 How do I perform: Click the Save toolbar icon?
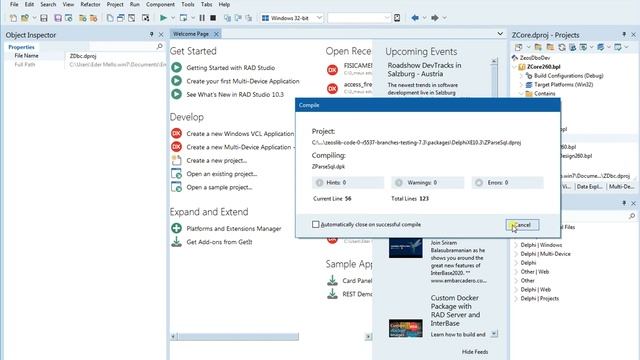(44, 18)
